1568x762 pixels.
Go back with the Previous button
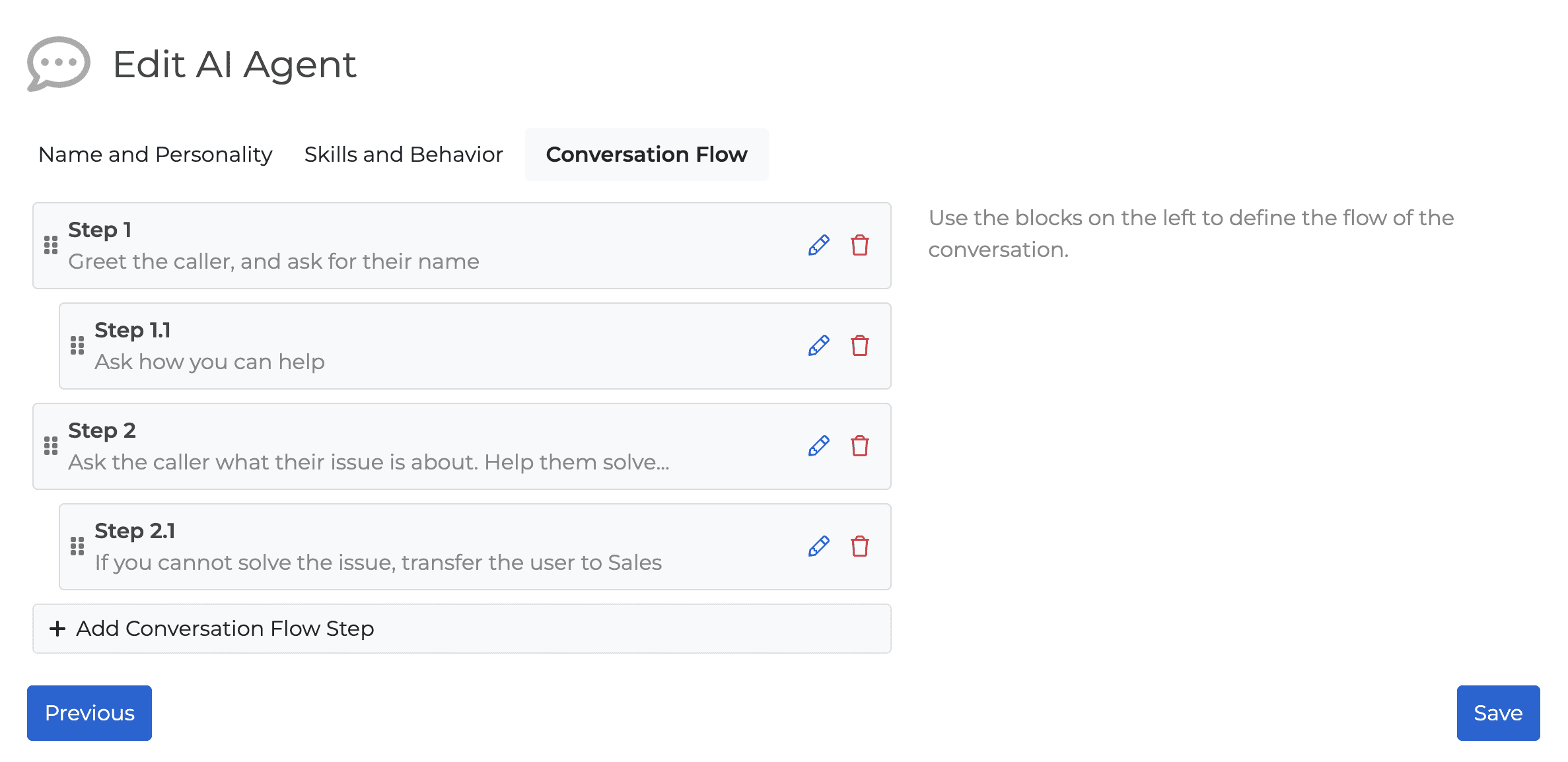click(x=89, y=713)
